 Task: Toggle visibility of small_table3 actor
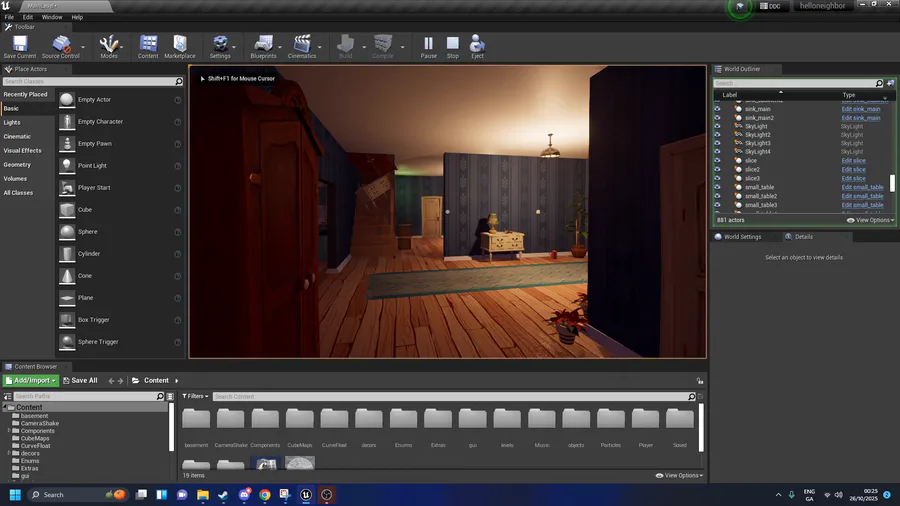pos(717,205)
